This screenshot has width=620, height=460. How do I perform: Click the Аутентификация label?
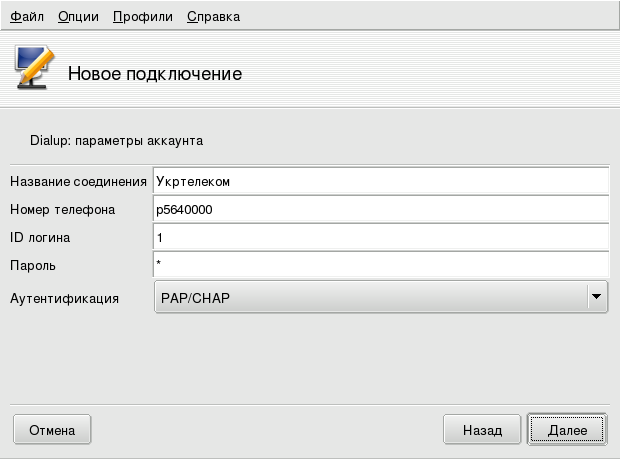(x=64, y=298)
